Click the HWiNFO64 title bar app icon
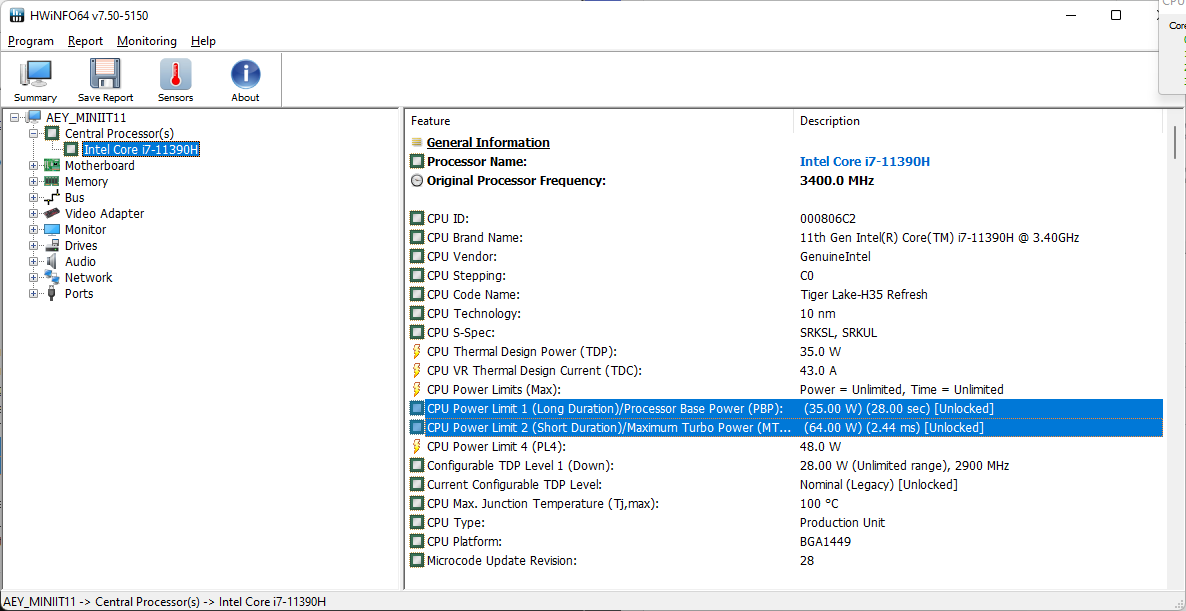This screenshot has width=1186, height=611. point(16,15)
